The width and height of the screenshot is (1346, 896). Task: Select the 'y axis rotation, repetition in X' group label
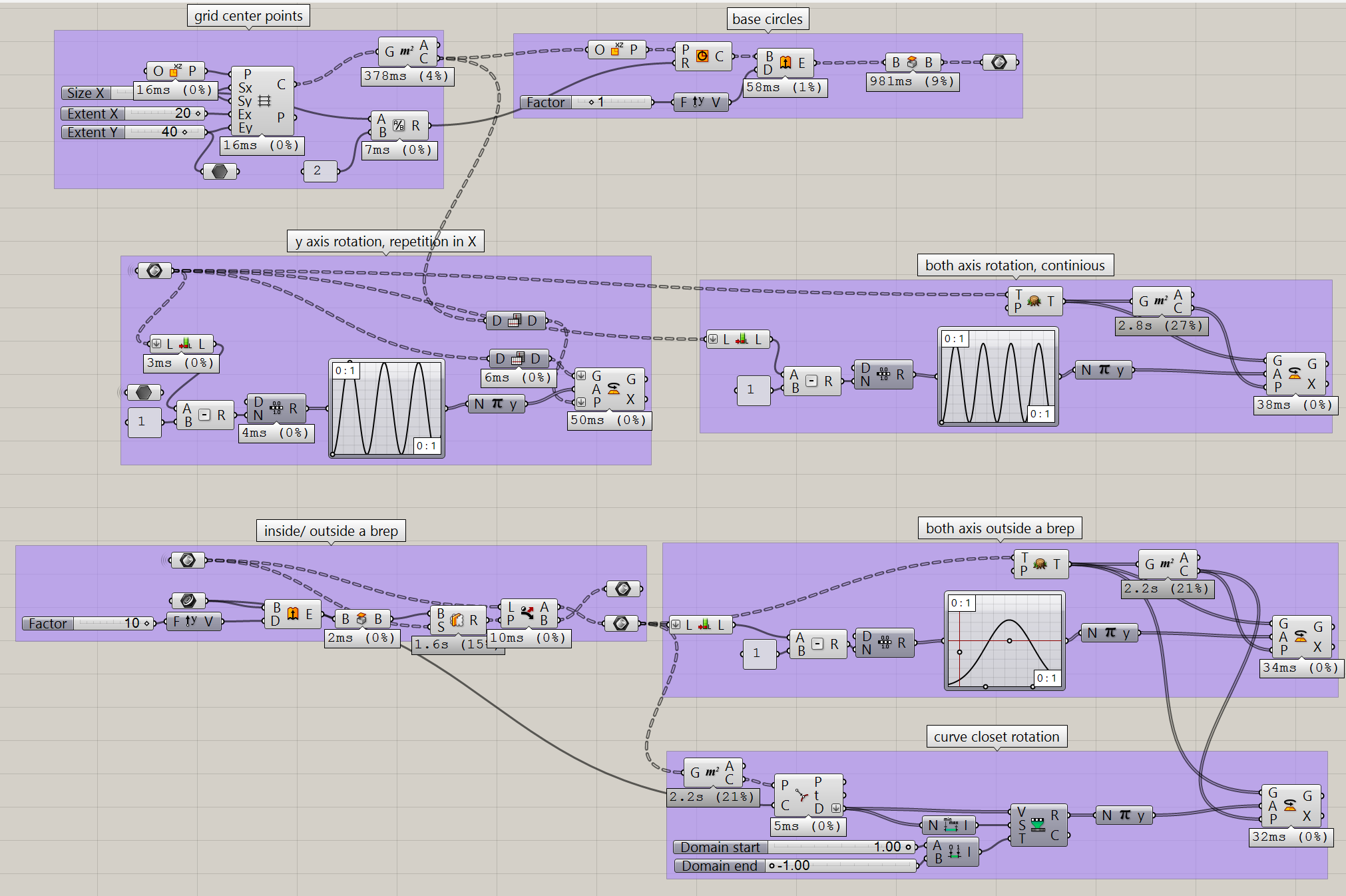click(386, 241)
